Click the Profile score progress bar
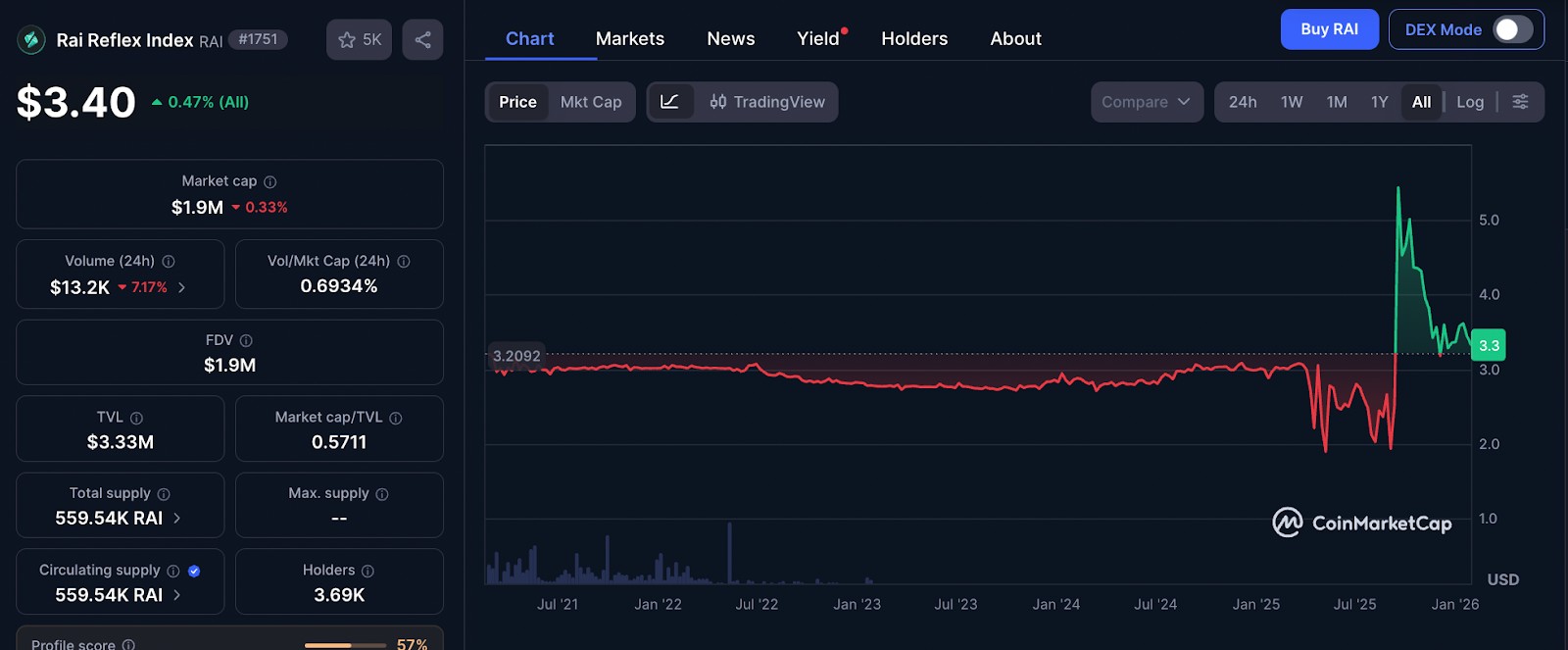 [345, 645]
